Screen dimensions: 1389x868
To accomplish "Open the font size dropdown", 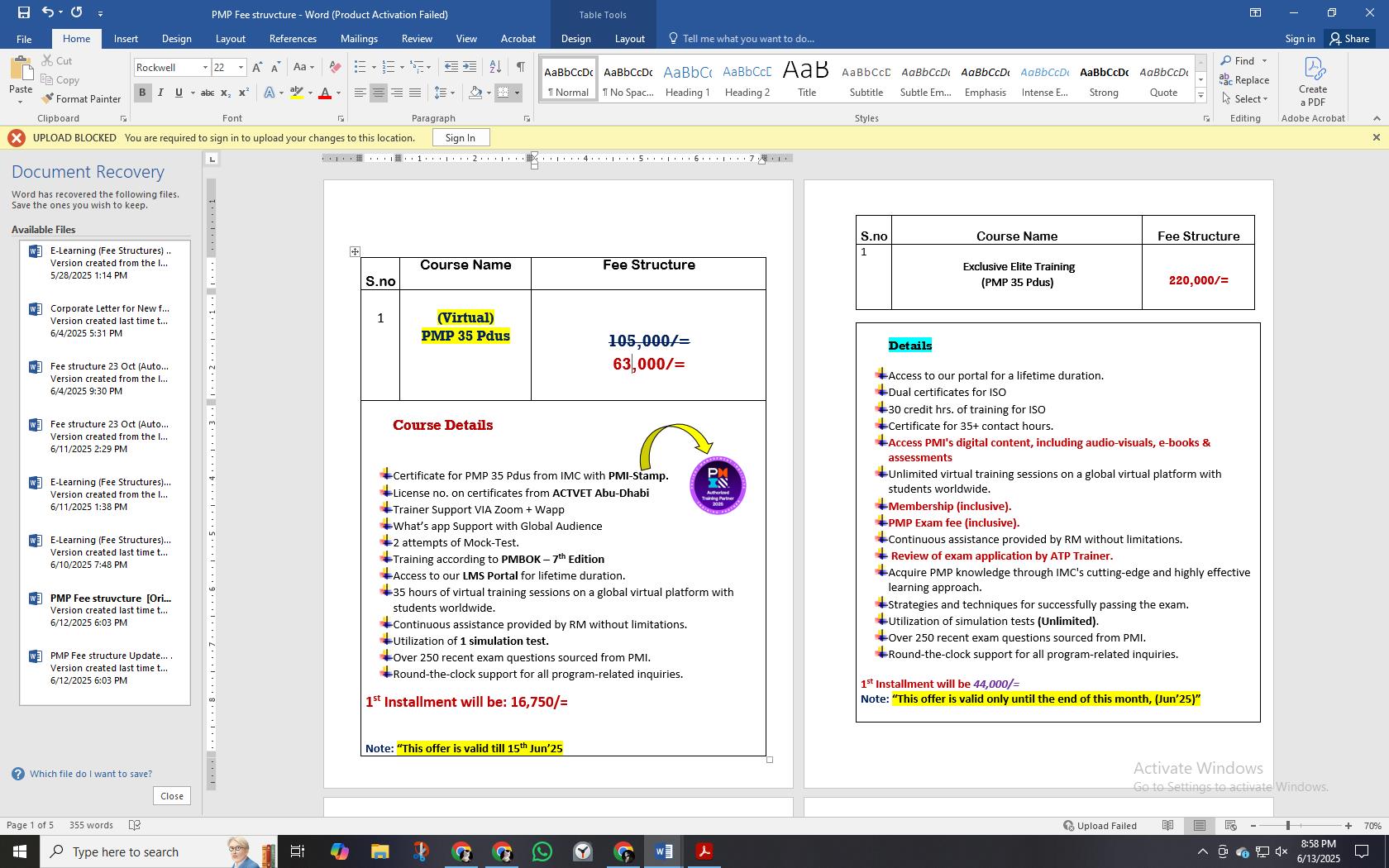I will [x=241, y=68].
